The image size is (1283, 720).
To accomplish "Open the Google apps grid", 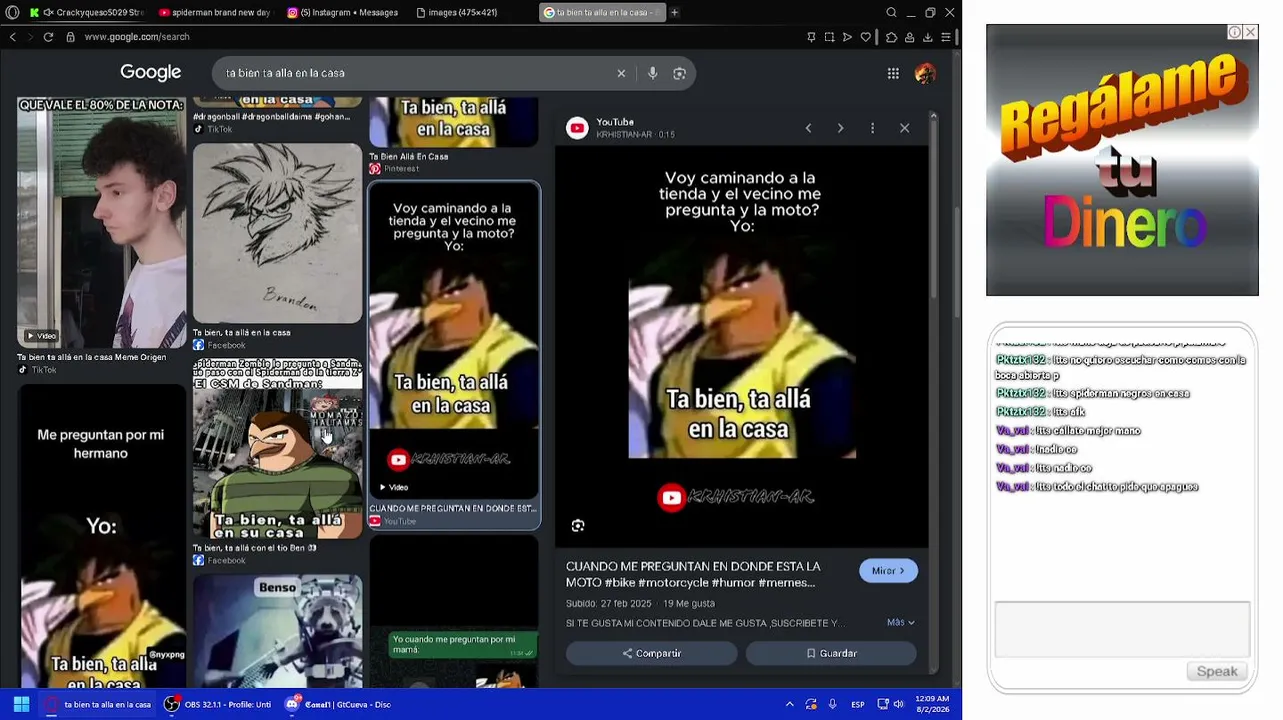I will [893, 73].
